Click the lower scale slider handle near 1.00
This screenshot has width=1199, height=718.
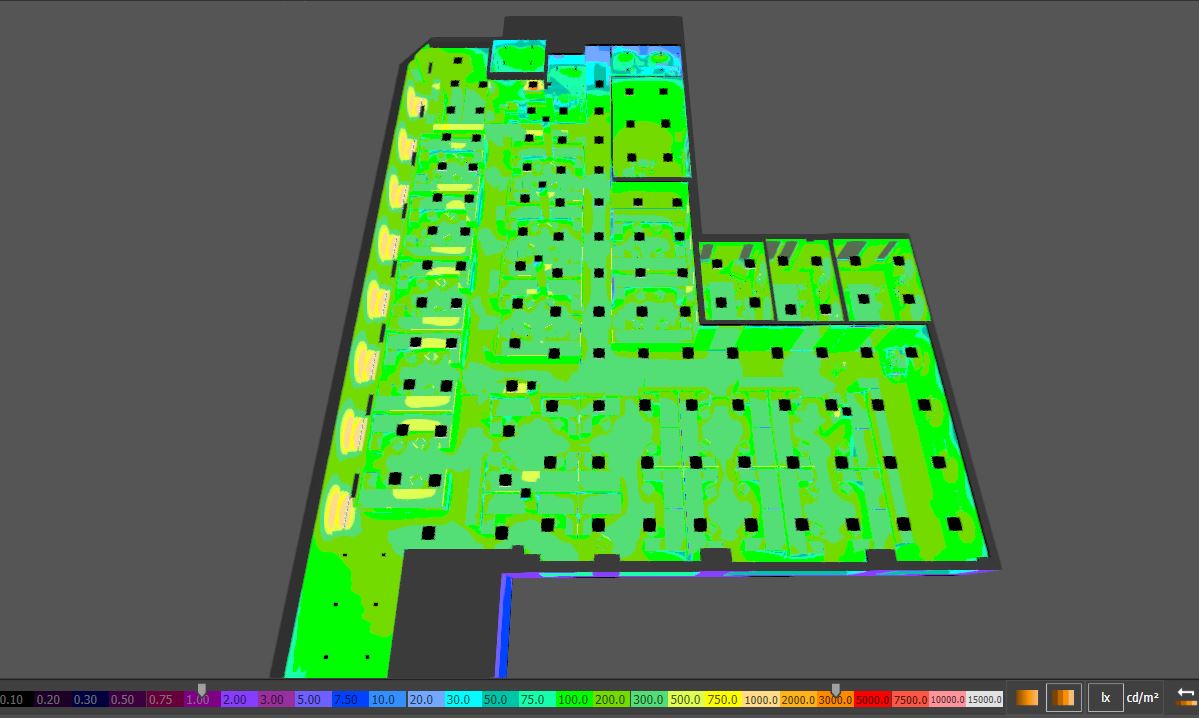[x=202, y=689]
